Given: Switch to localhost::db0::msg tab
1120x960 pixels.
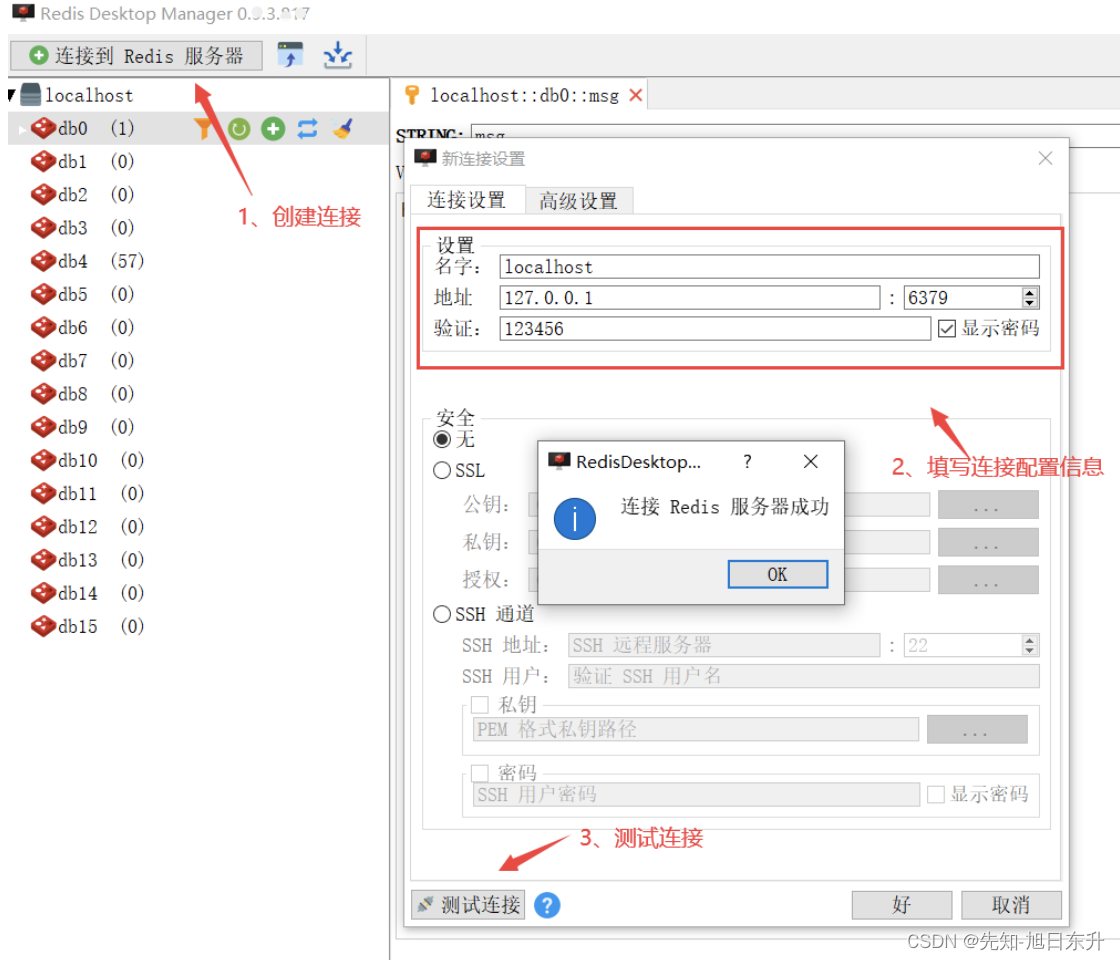Looking at the screenshot, I should click(x=524, y=95).
